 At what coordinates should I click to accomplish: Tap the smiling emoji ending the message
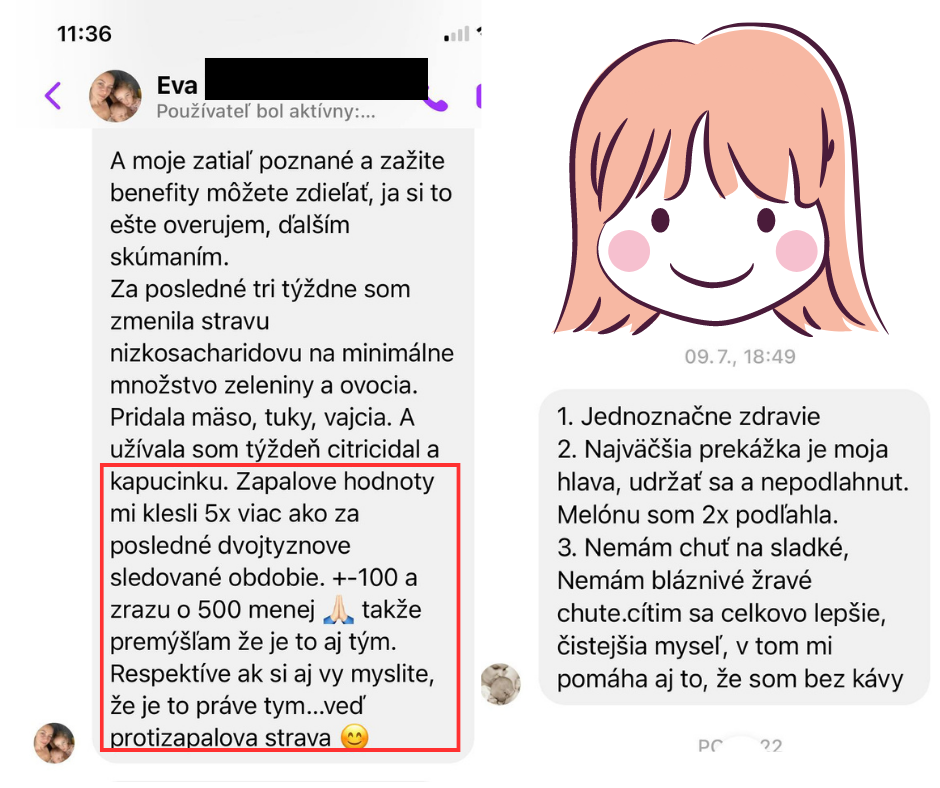354,737
